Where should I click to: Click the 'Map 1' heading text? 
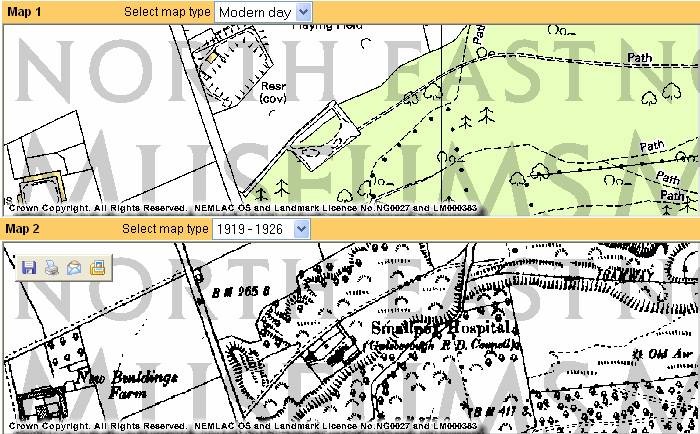24,12
